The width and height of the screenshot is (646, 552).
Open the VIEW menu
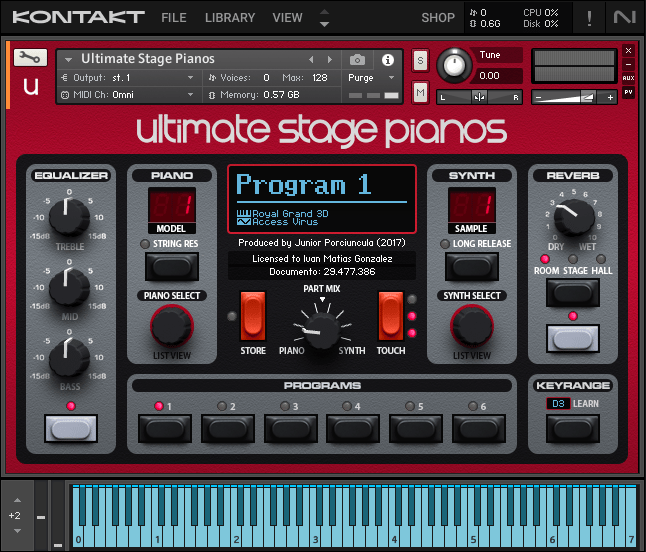(x=287, y=18)
